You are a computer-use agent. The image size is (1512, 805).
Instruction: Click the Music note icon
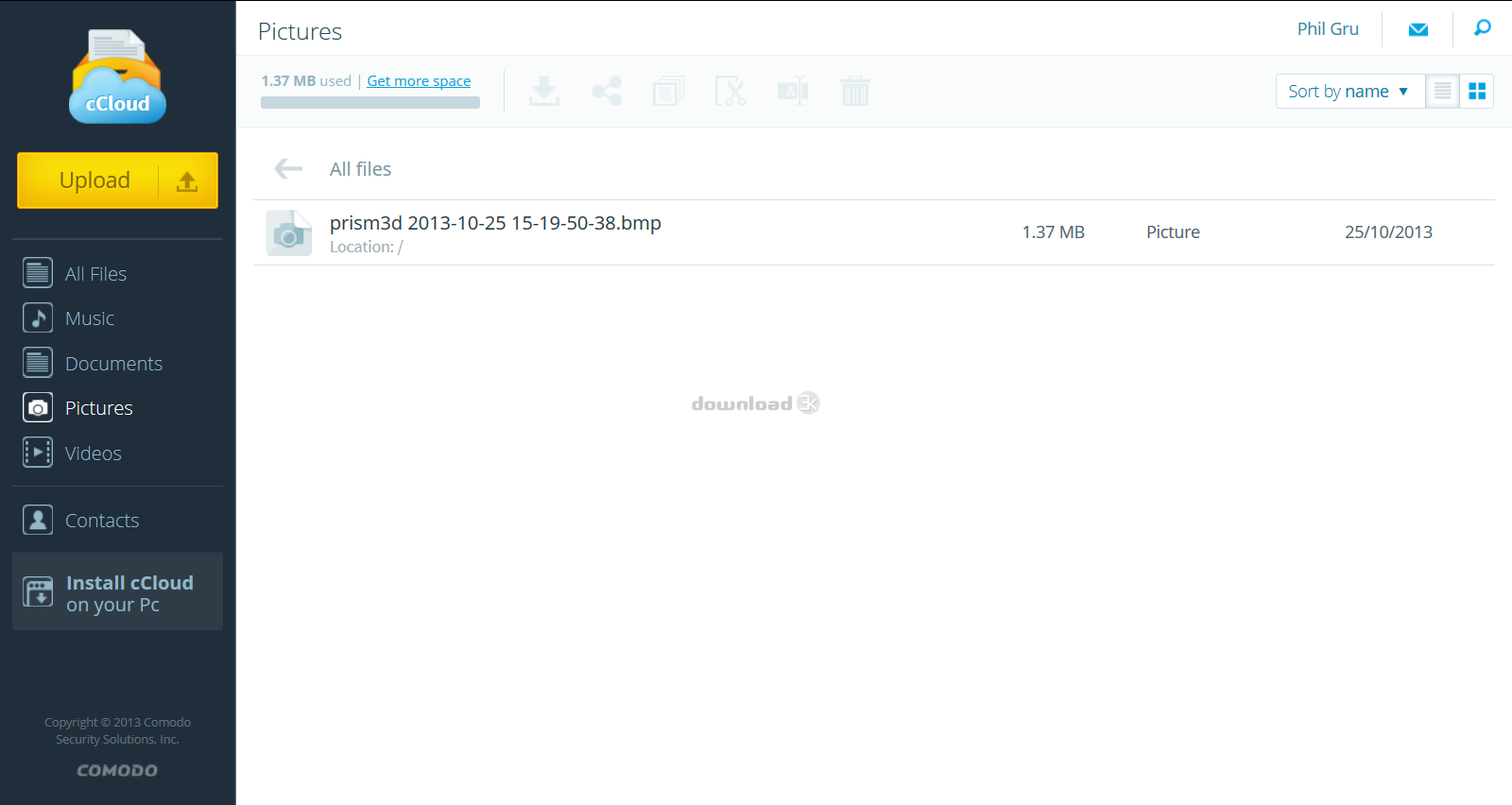38,317
